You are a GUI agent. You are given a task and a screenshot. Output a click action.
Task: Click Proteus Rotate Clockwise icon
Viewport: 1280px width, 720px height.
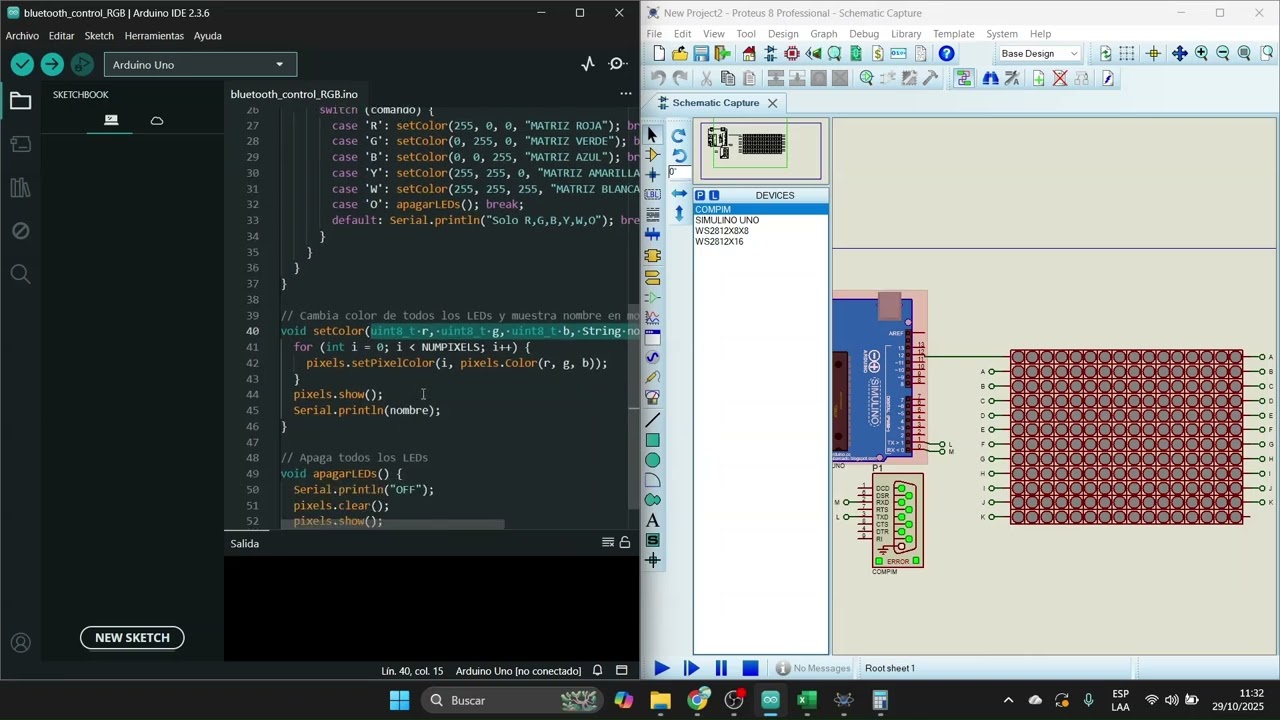pyautogui.click(x=679, y=136)
